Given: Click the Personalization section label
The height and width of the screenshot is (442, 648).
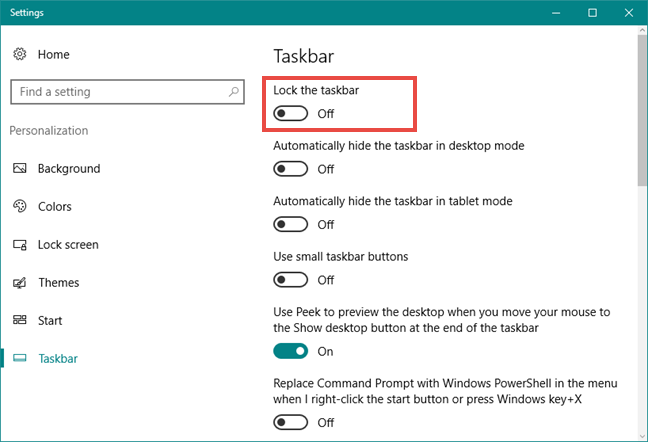Looking at the screenshot, I should (49, 131).
